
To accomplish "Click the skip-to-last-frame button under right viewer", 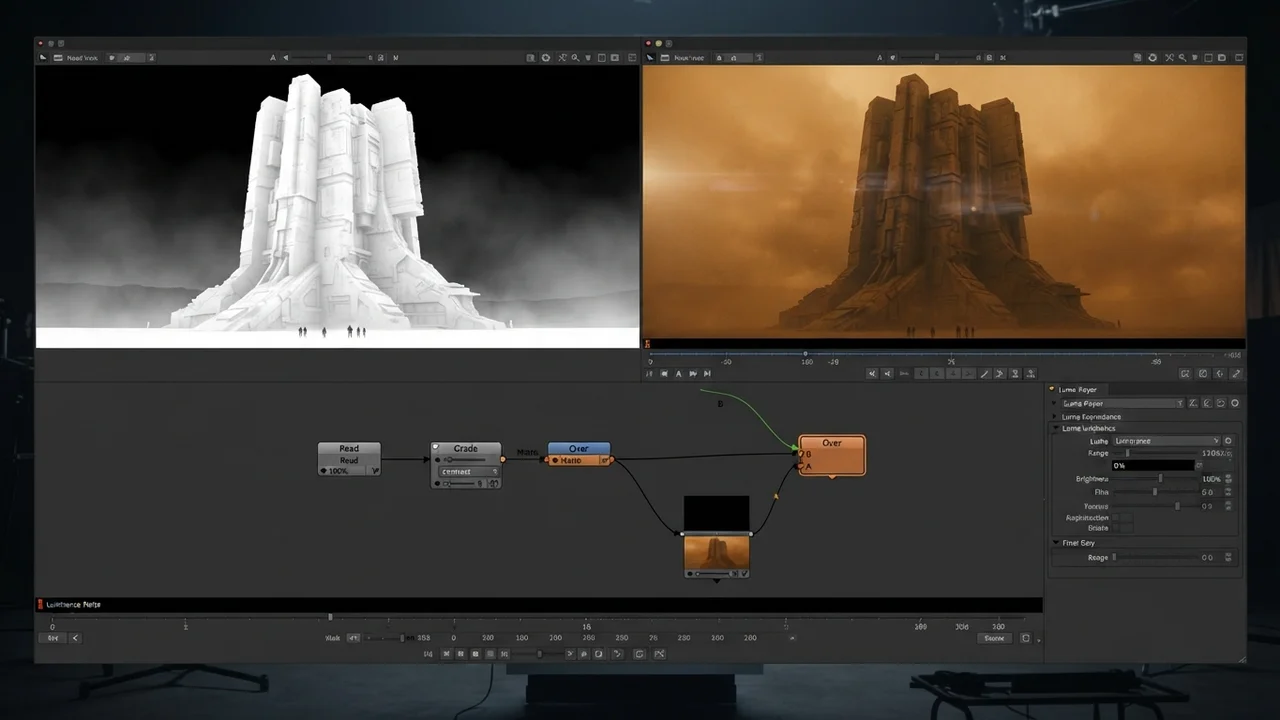I will (x=707, y=373).
